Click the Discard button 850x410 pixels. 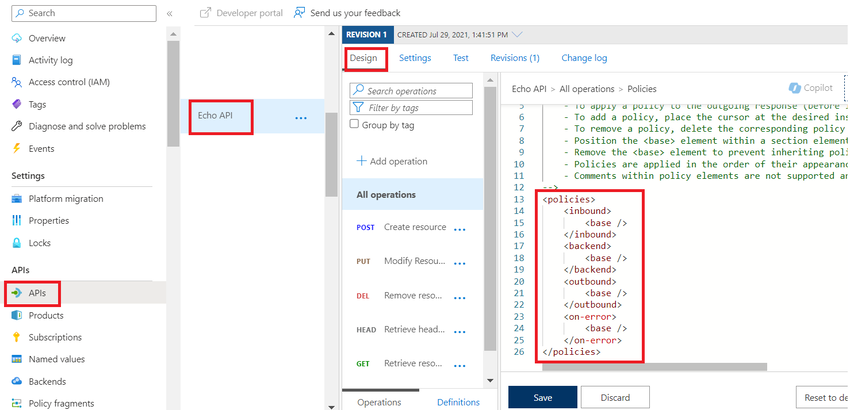tap(615, 398)
